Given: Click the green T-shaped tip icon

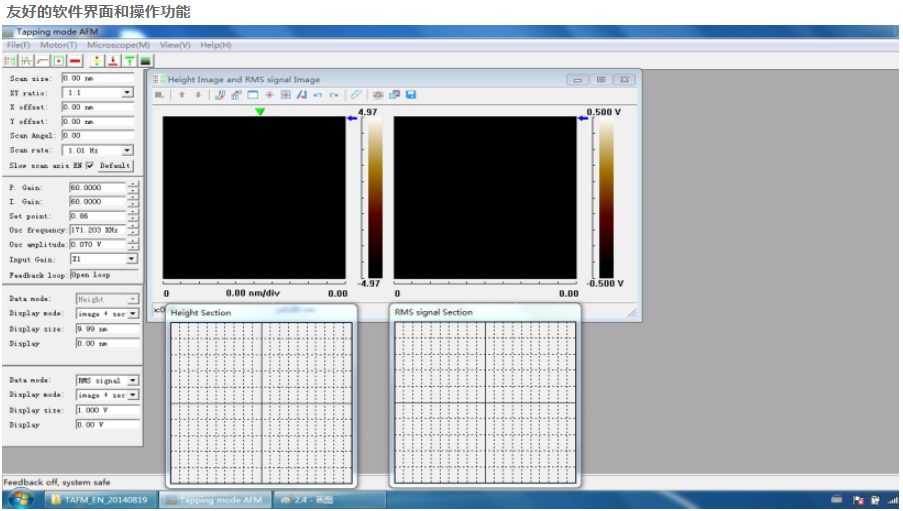Looking at the screenshot, I should pos(130,60).
